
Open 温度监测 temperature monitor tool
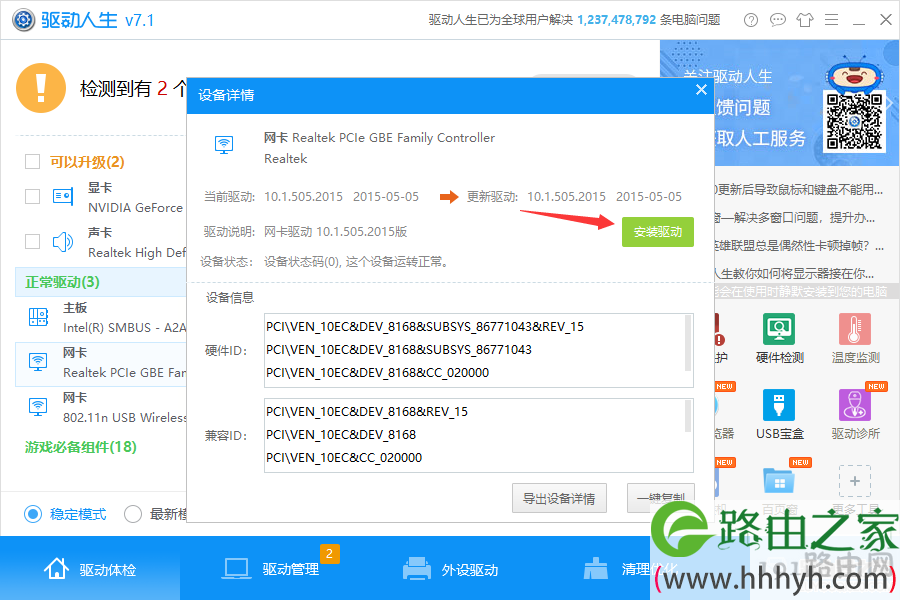(x=855, y=339)
